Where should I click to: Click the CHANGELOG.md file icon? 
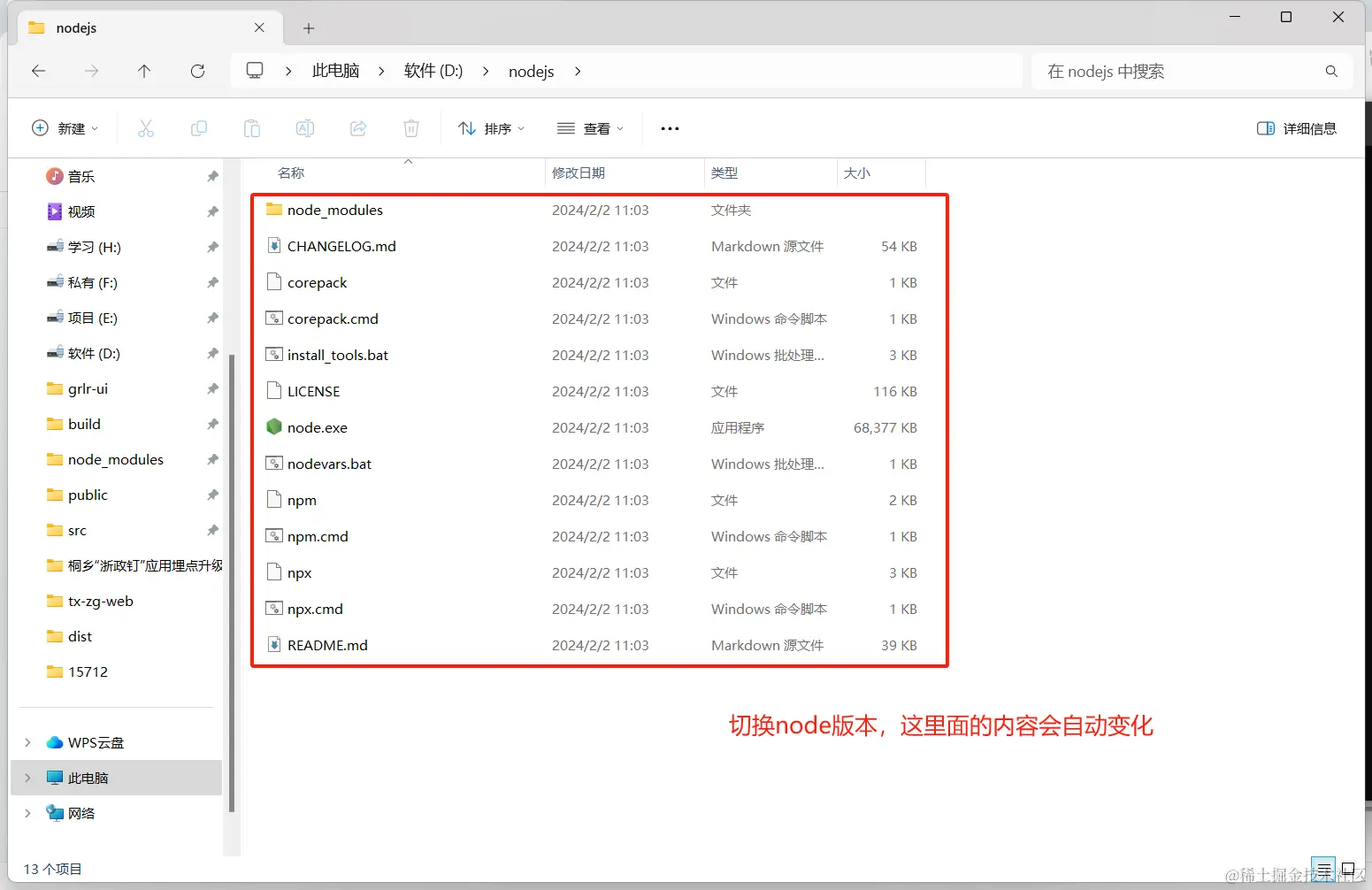[x=274, y=246]
